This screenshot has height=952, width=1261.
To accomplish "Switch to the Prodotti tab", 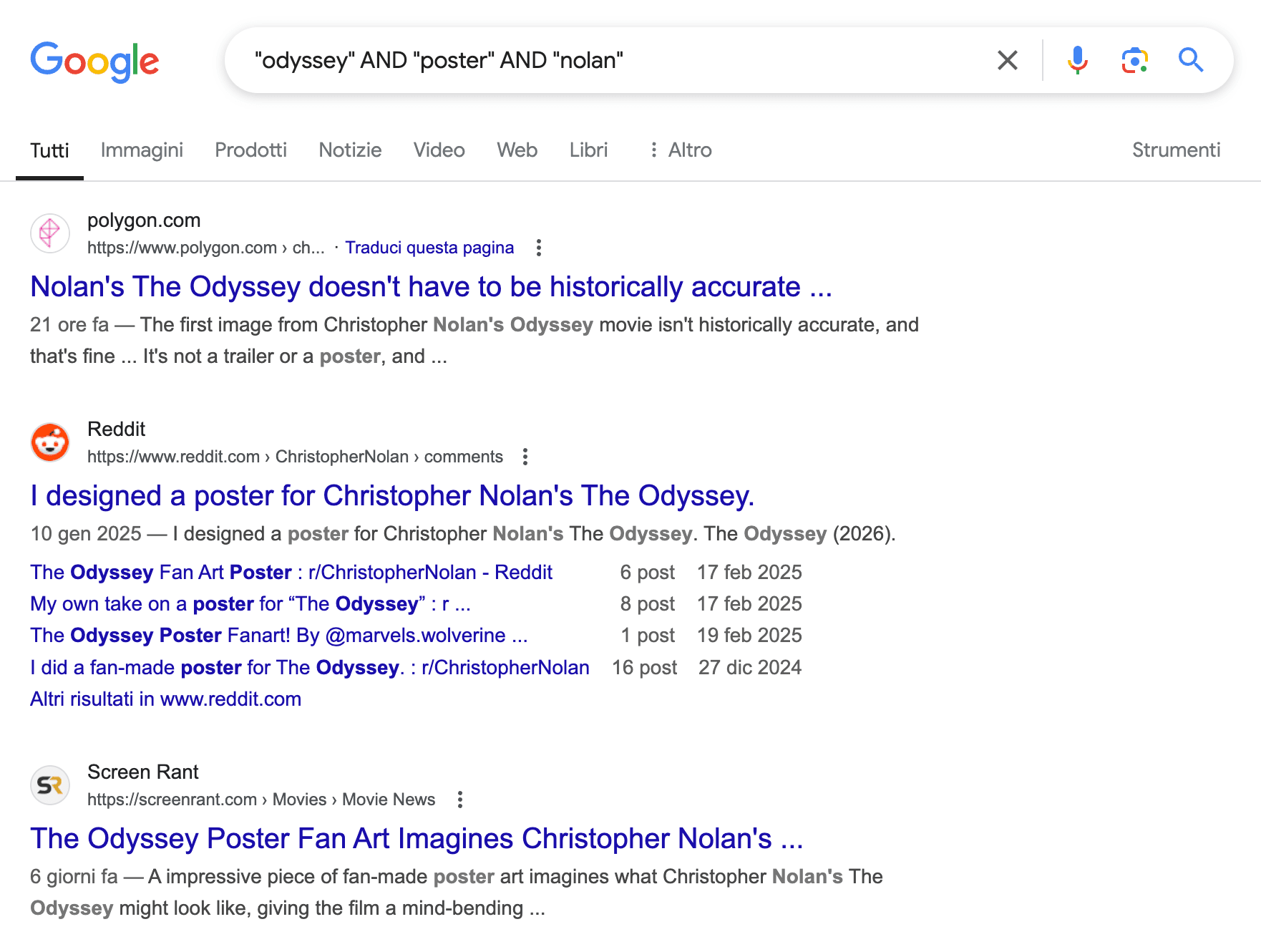I will (250, 150).
